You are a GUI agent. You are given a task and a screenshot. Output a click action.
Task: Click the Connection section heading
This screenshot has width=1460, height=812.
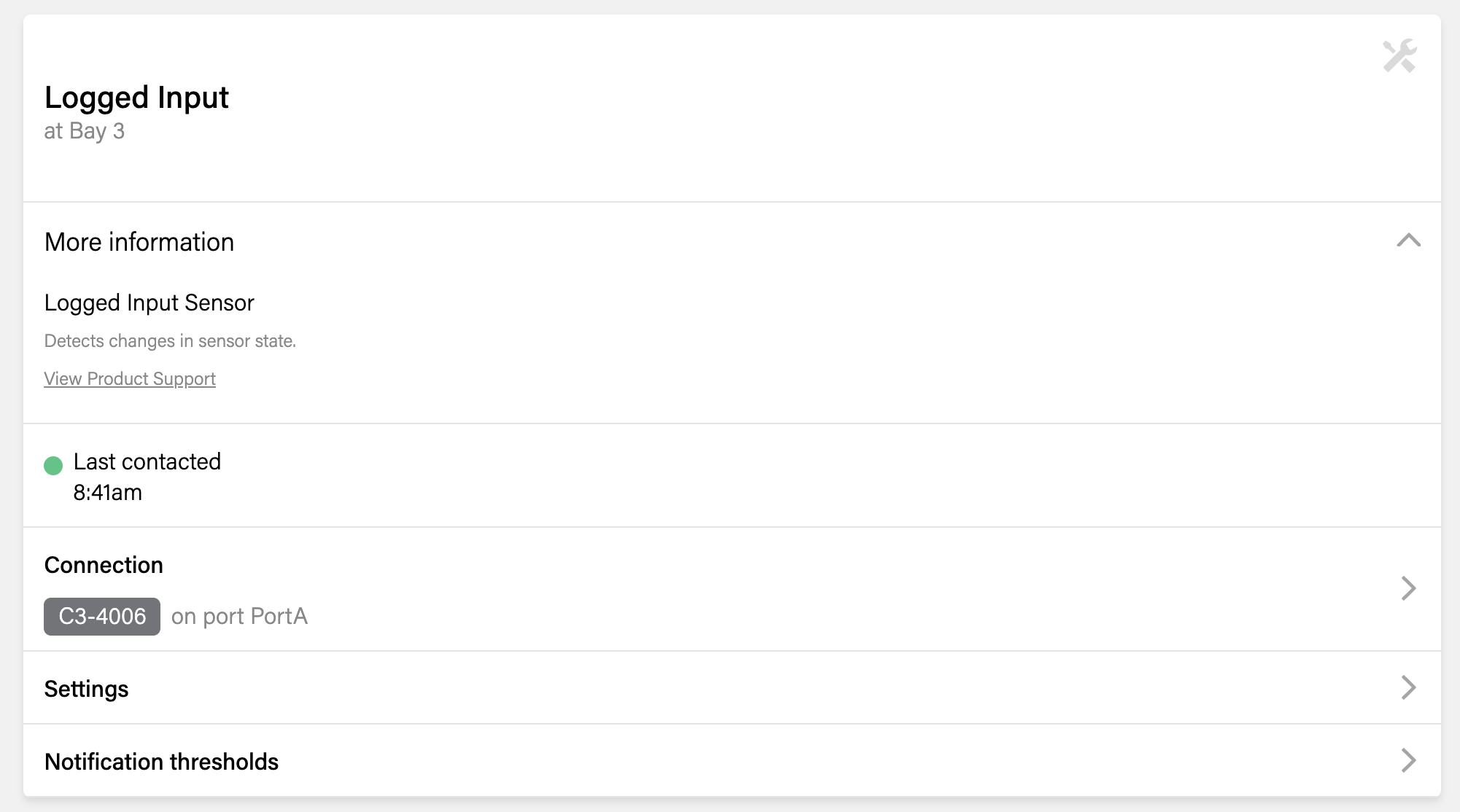point(104,565)
